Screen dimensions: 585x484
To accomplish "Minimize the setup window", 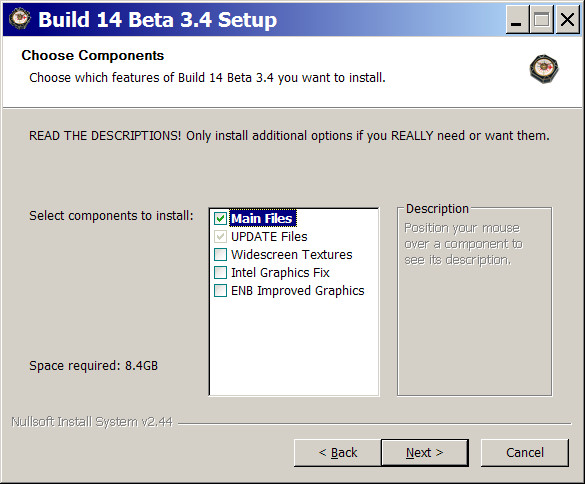I will coord(517,19).
